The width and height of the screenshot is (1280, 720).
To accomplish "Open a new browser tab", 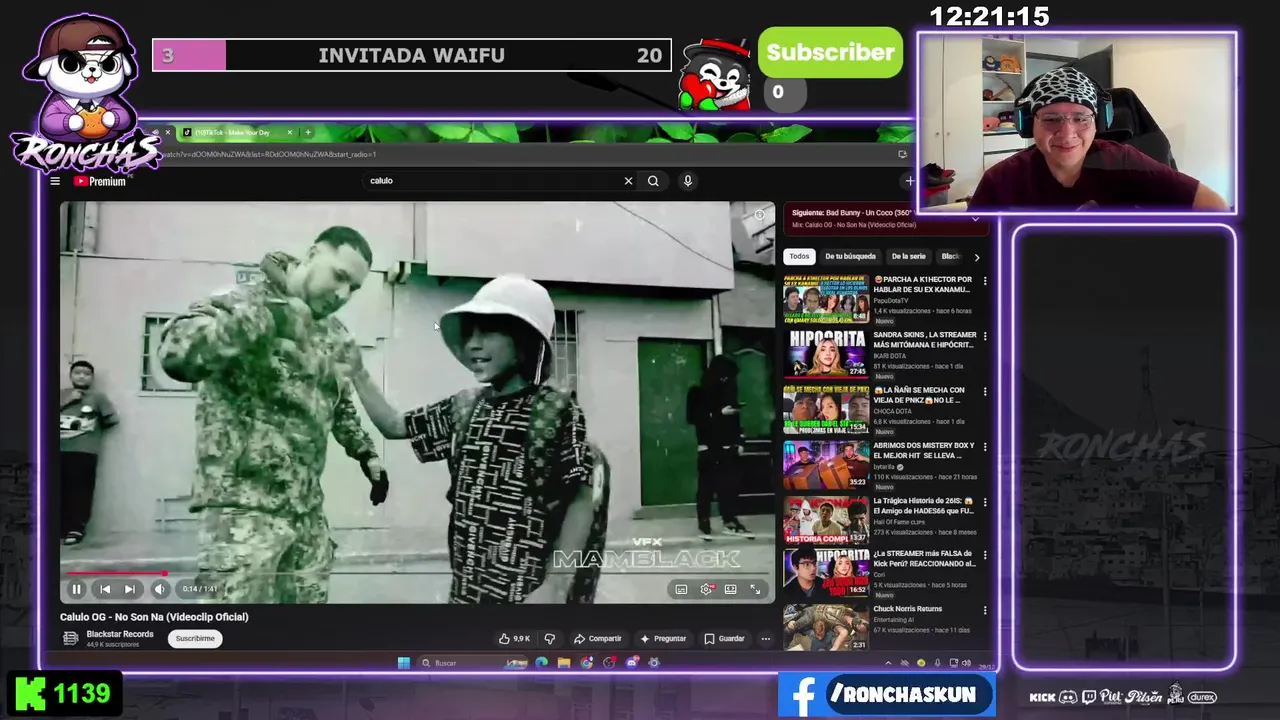I will tap(308, 132).
